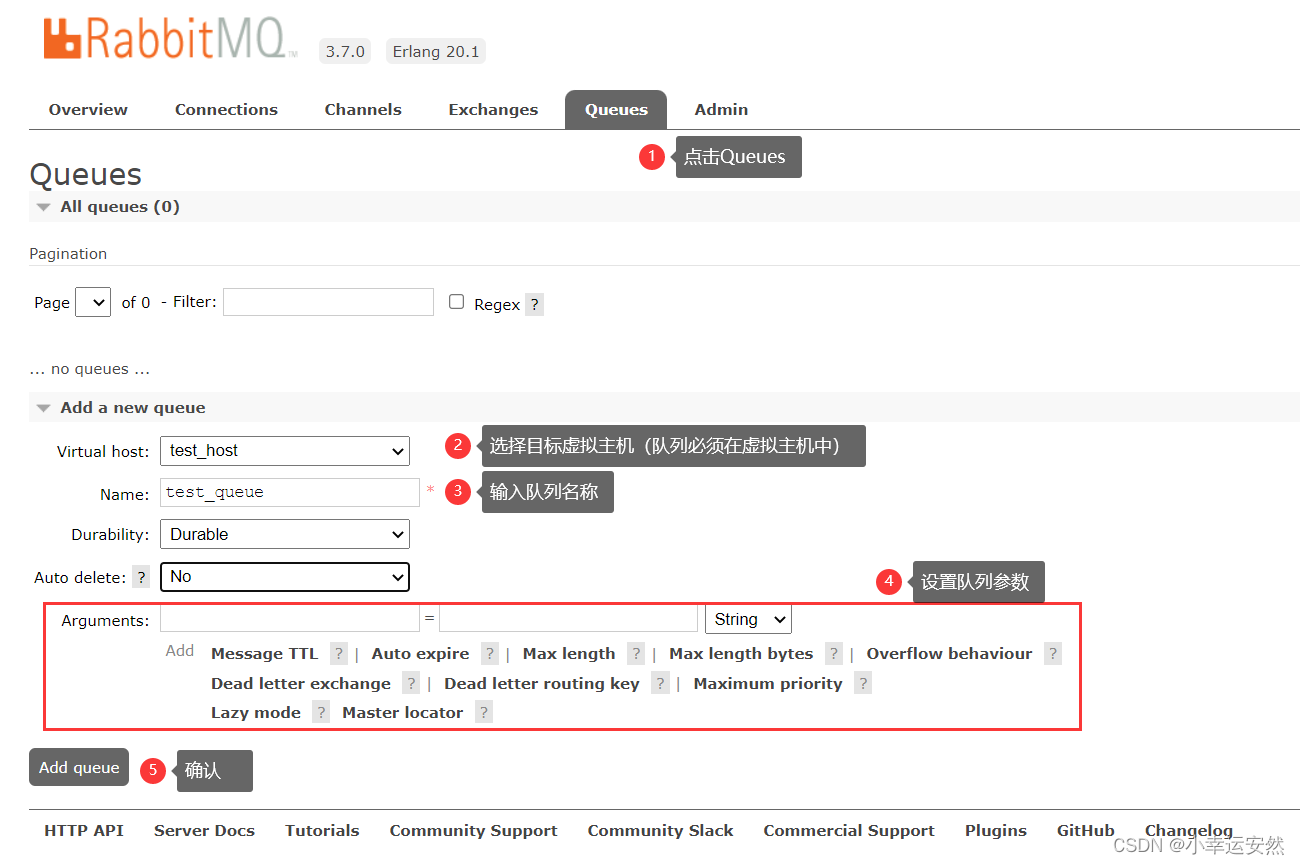
Task: Add the Lazy mode argument
Action: pos(256,713)
